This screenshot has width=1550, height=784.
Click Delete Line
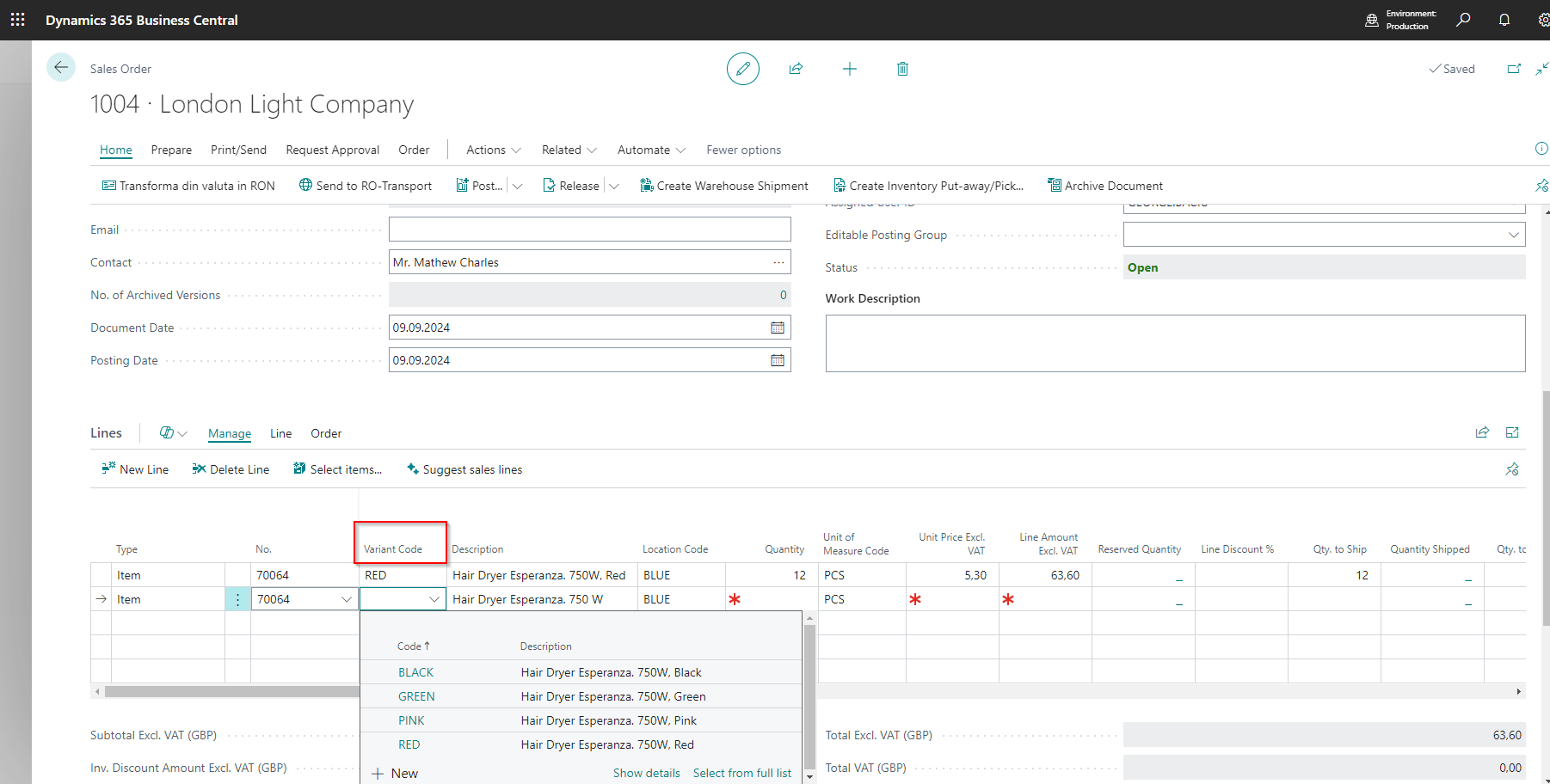[x=231, y=469]
